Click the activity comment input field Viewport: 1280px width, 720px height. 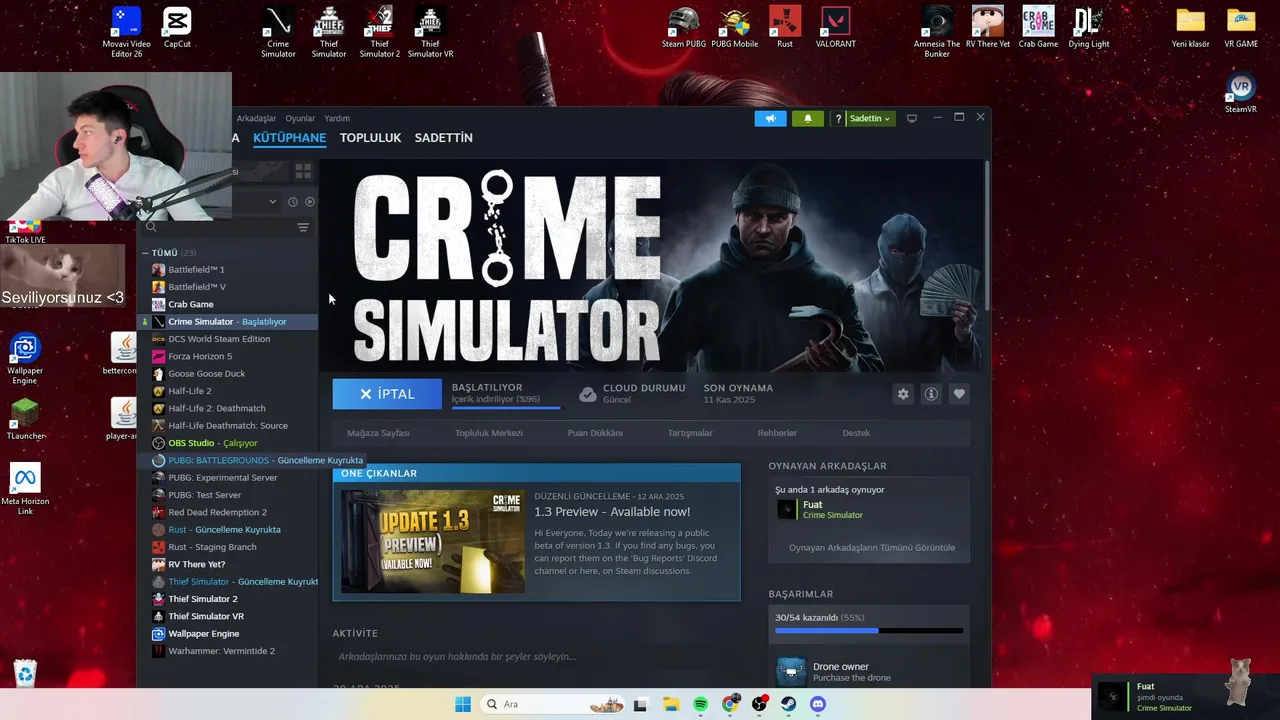coord(535,657)
